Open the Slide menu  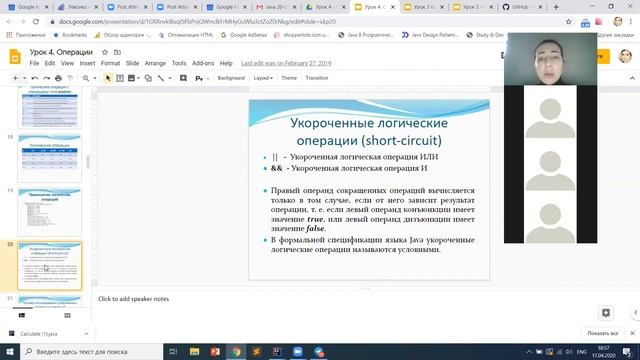tap(132, 63)
